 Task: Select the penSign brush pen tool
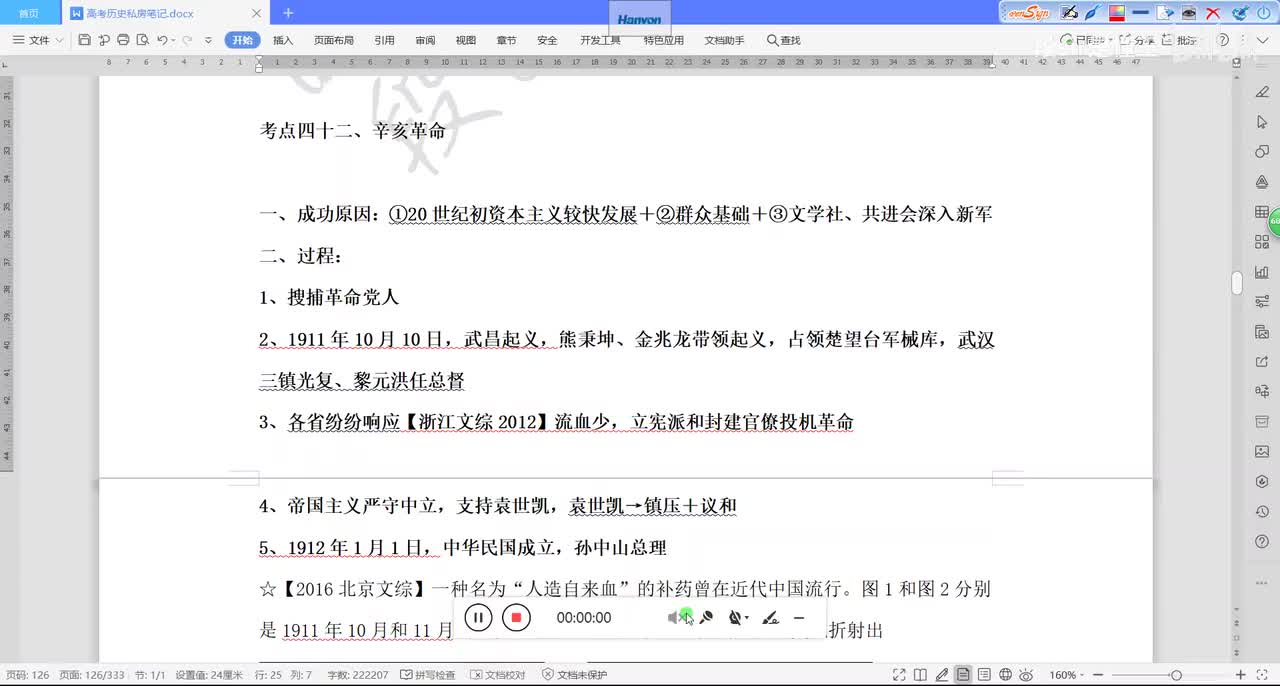click(x=1093, y=13)
